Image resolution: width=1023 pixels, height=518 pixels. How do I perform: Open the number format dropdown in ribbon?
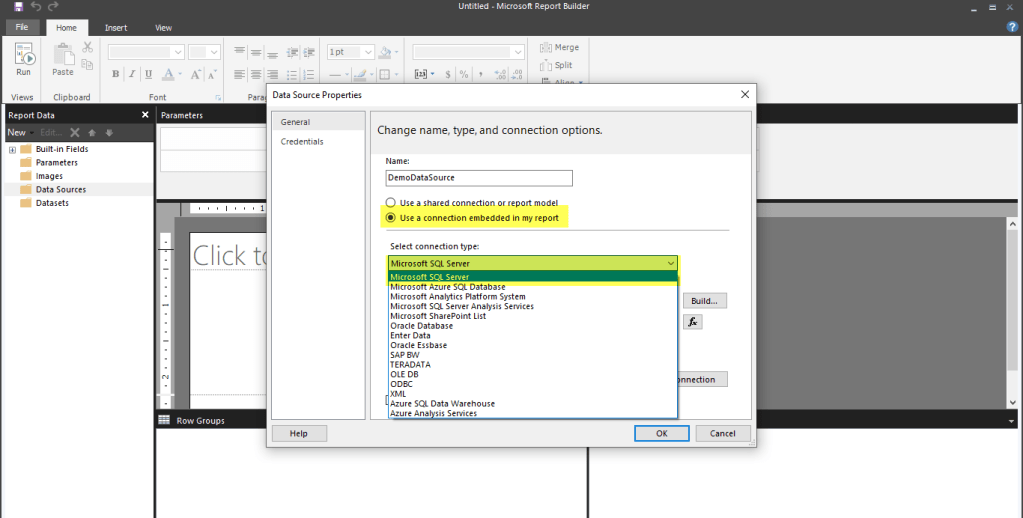tap(518, 52)
